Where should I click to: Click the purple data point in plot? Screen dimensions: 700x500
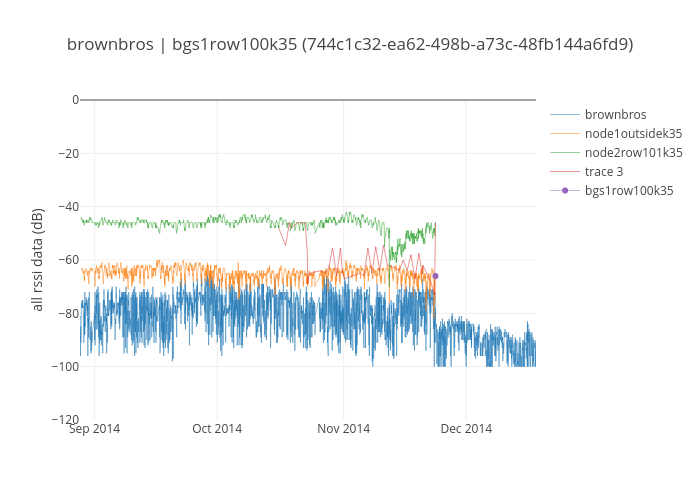435,276
